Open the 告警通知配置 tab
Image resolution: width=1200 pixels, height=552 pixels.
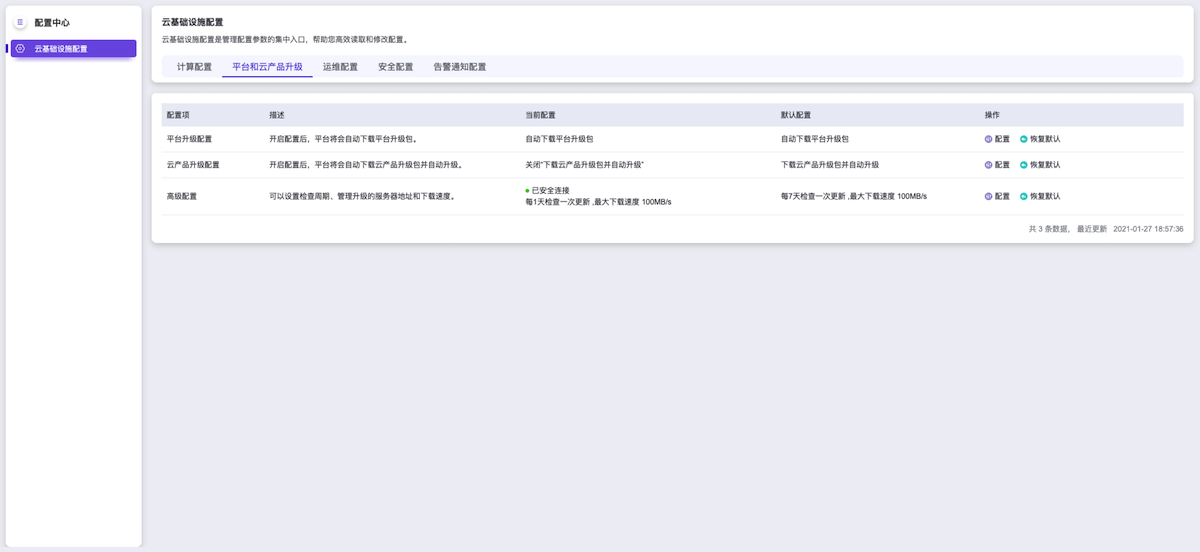click(x=459, y=67)
